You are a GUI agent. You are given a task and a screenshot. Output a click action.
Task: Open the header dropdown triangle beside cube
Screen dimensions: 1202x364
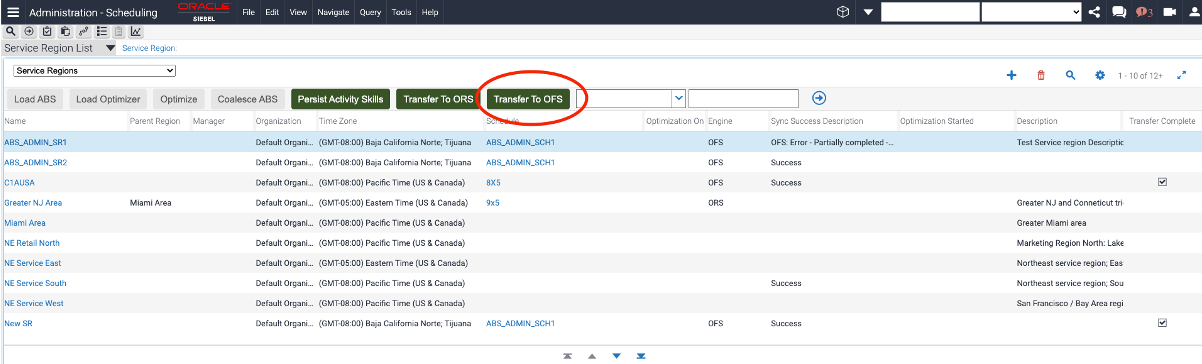click(867, 12)
